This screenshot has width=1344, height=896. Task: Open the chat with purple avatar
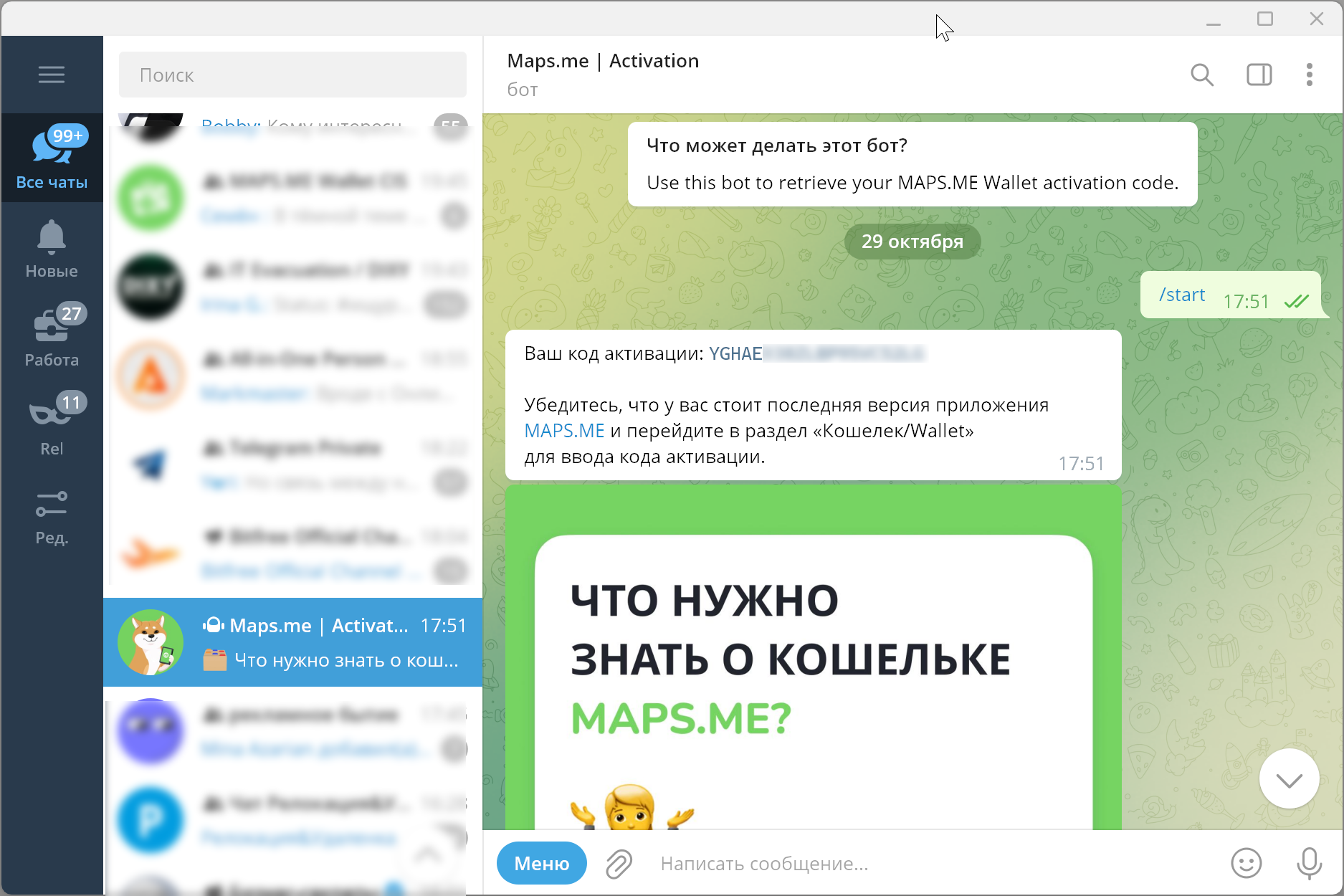pos(293,731)
